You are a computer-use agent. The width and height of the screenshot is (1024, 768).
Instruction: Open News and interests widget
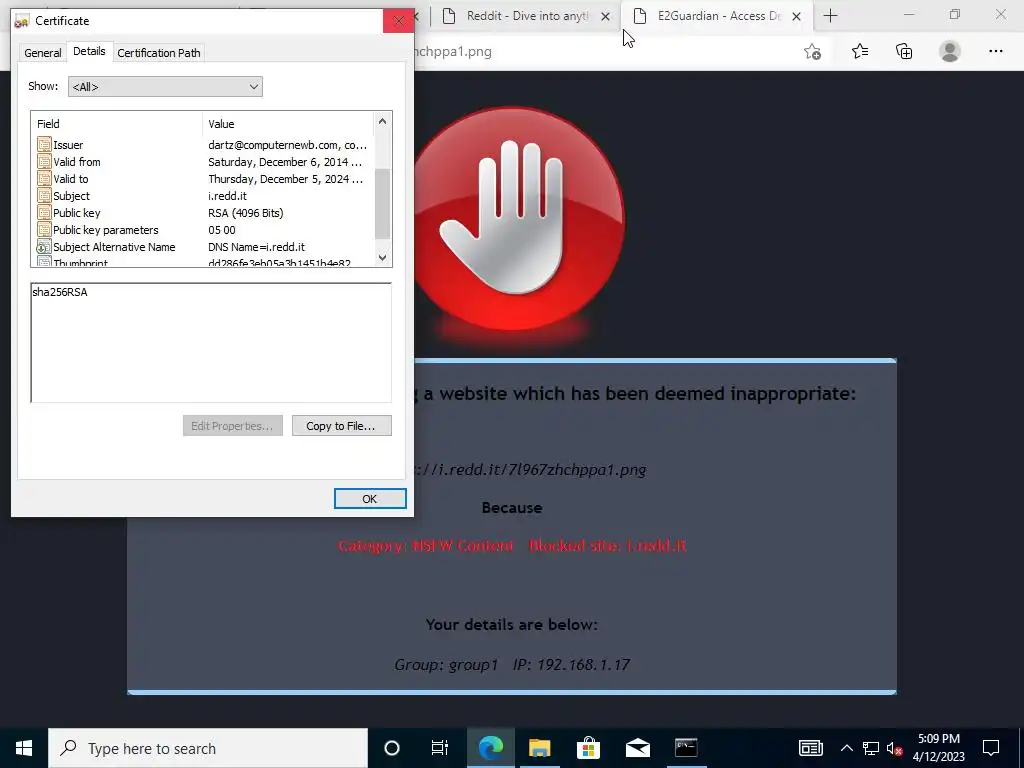tap(810, 748)
